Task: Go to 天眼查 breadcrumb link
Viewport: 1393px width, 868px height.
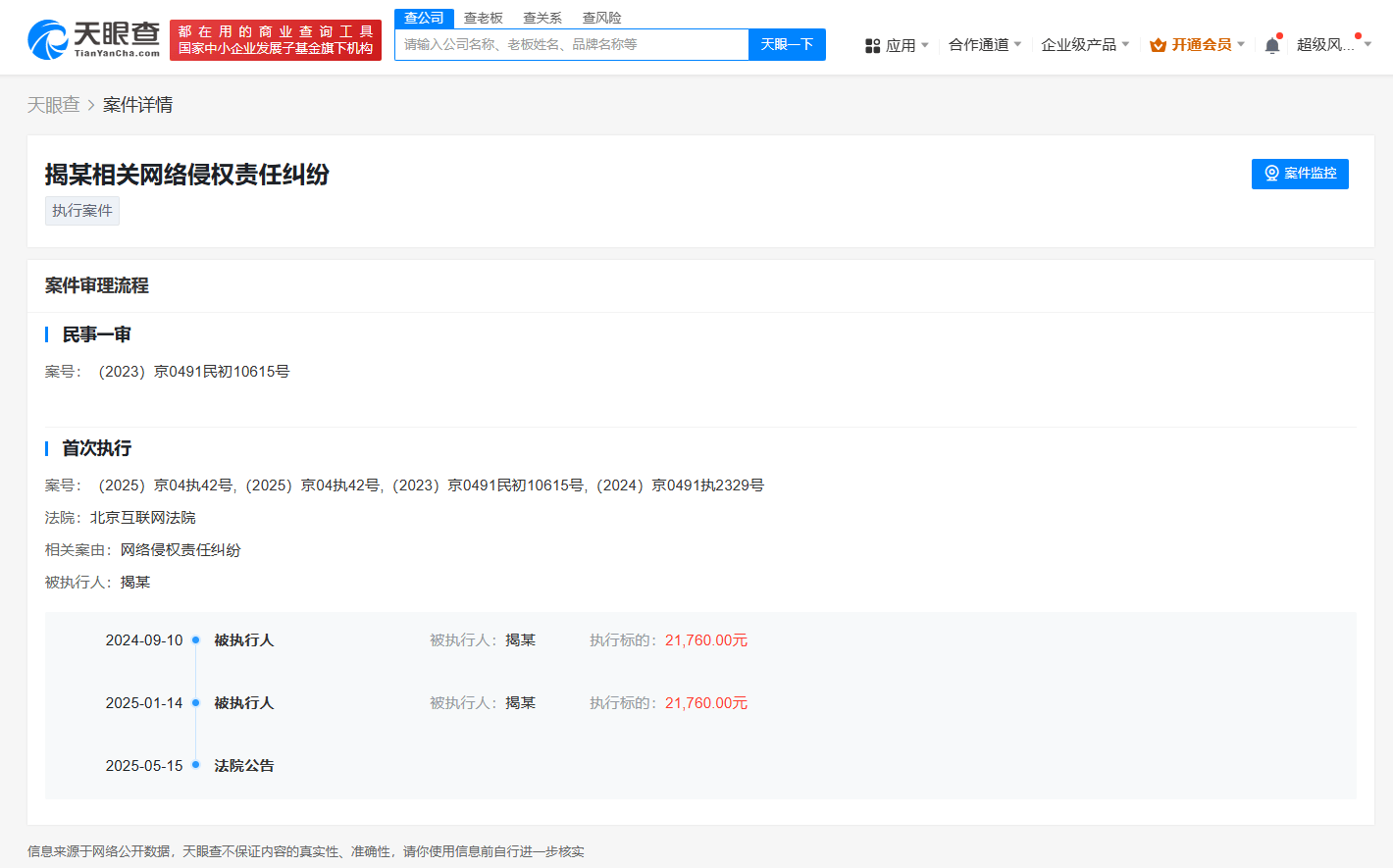Action: [x=53, y=105]
